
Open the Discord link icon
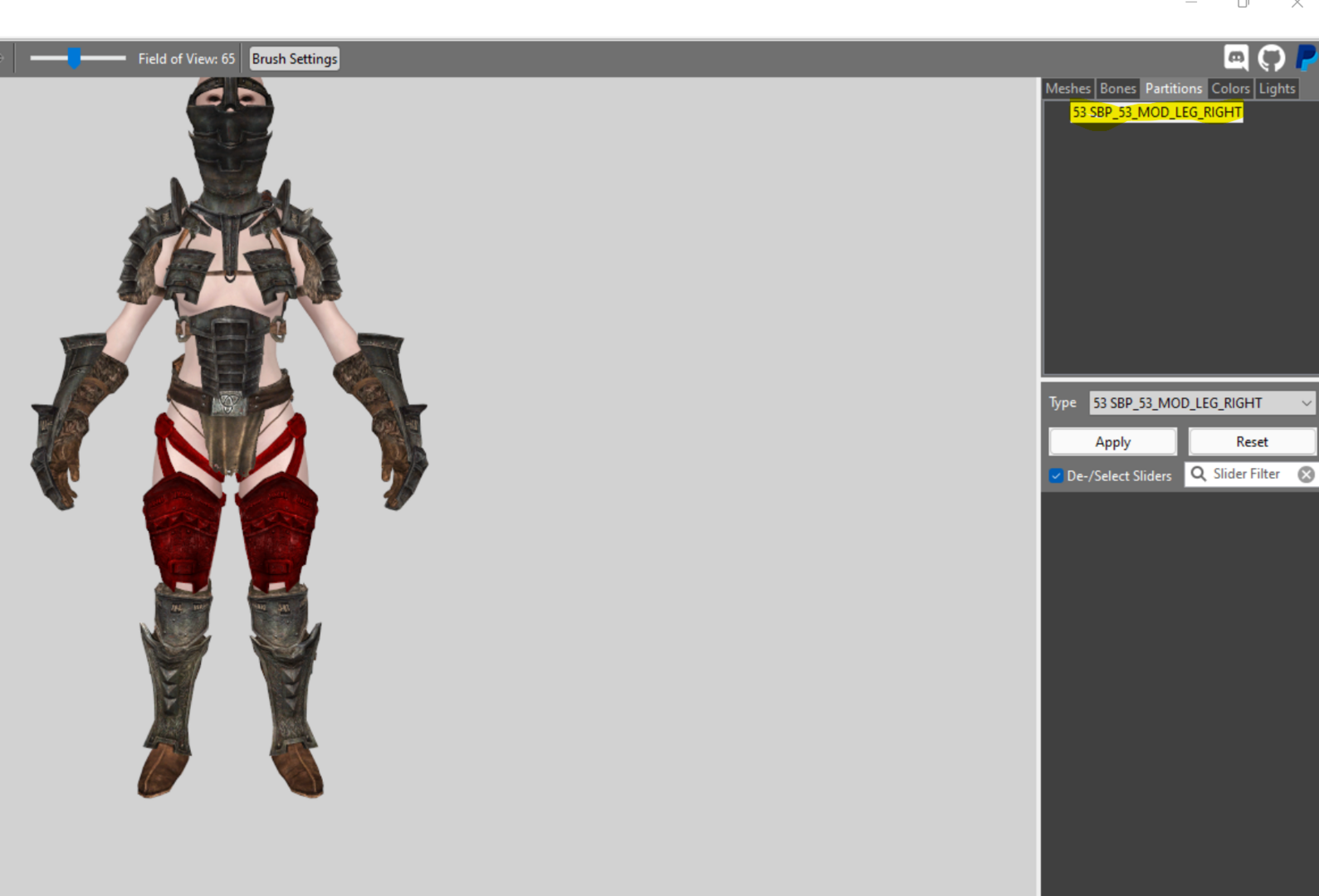pos(1235,58)
